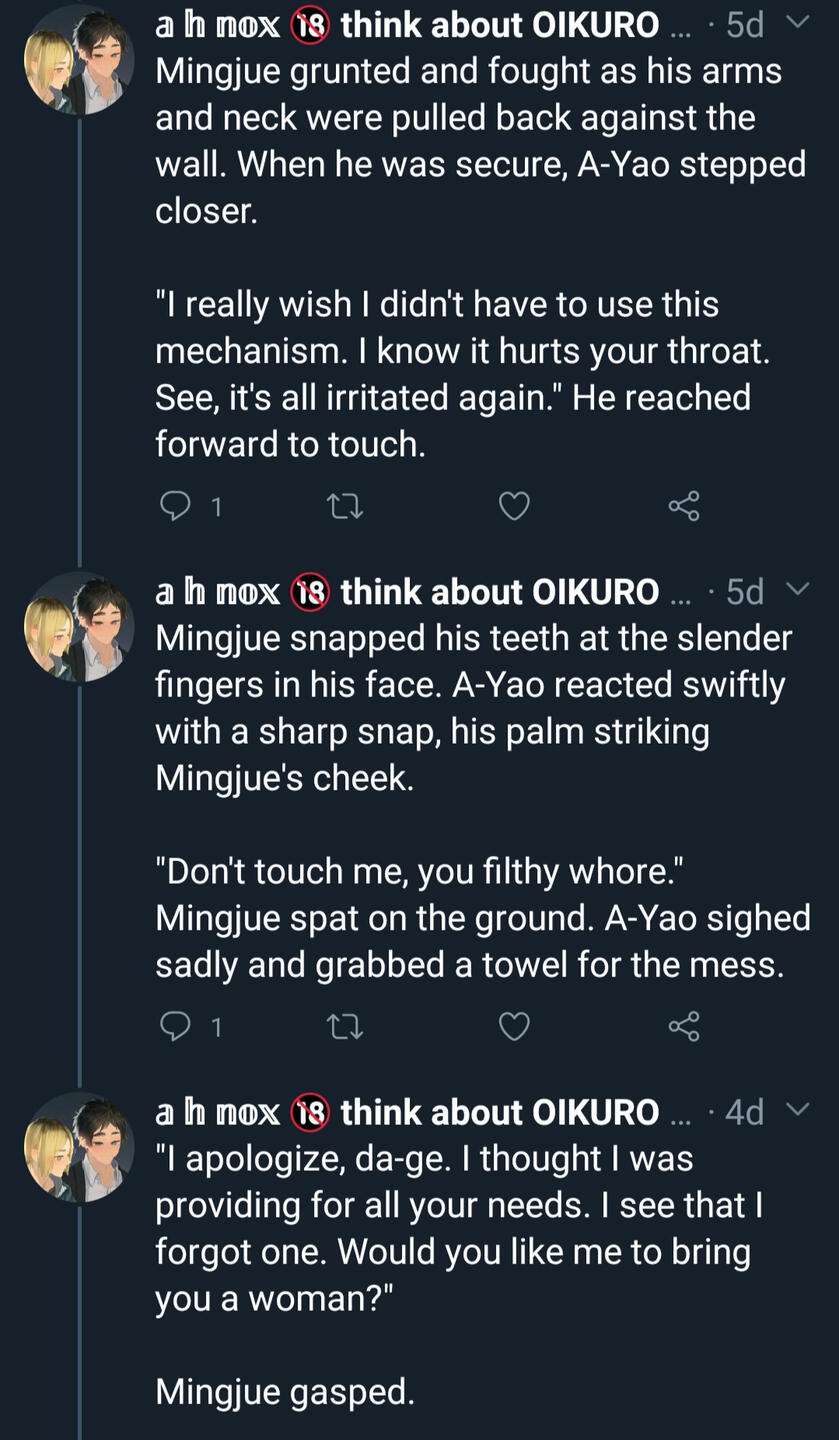
Task: Retweet the "Mingjue grunted" tweet
Action: click(345, 507)
